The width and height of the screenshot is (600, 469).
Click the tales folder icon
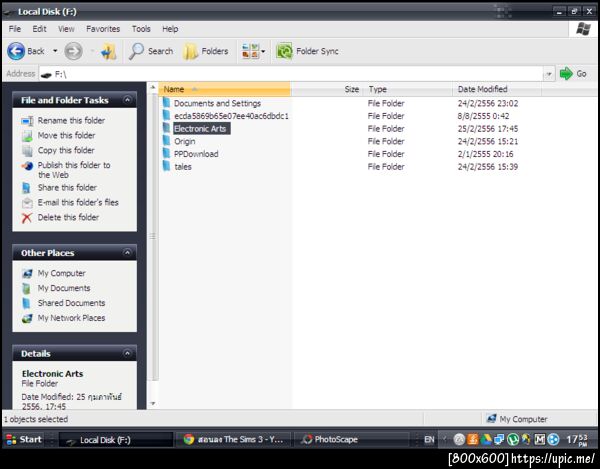[166, 166]
